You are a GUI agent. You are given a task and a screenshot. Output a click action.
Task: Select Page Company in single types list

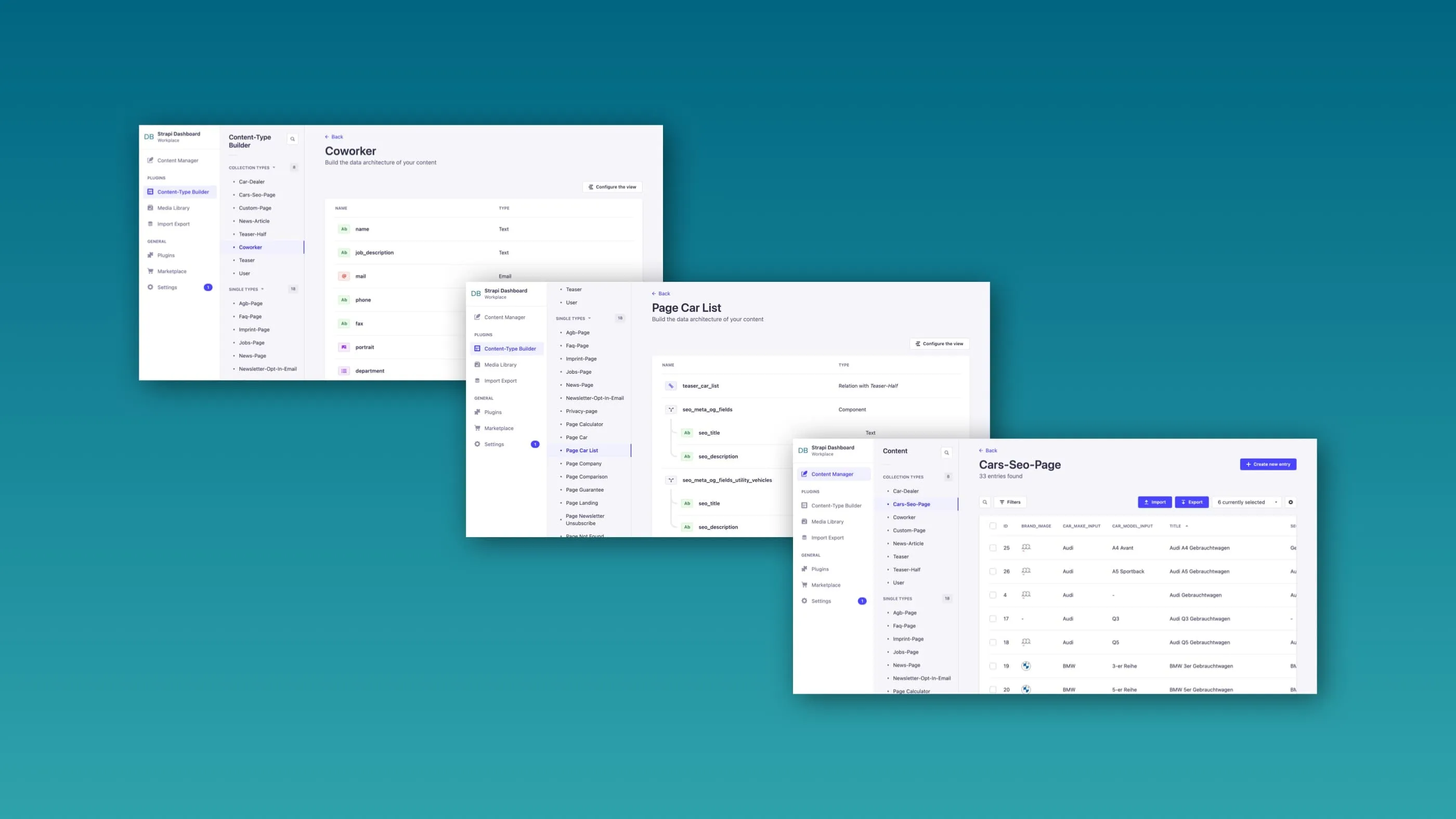tap(583, 463)
